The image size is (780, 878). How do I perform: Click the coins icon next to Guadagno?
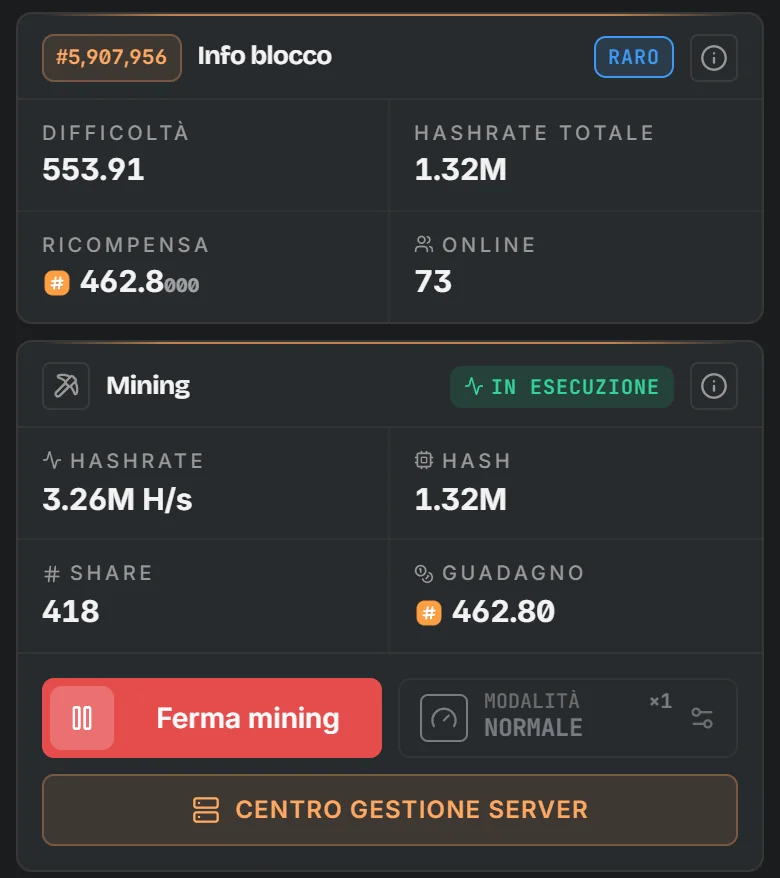[424, 573]
